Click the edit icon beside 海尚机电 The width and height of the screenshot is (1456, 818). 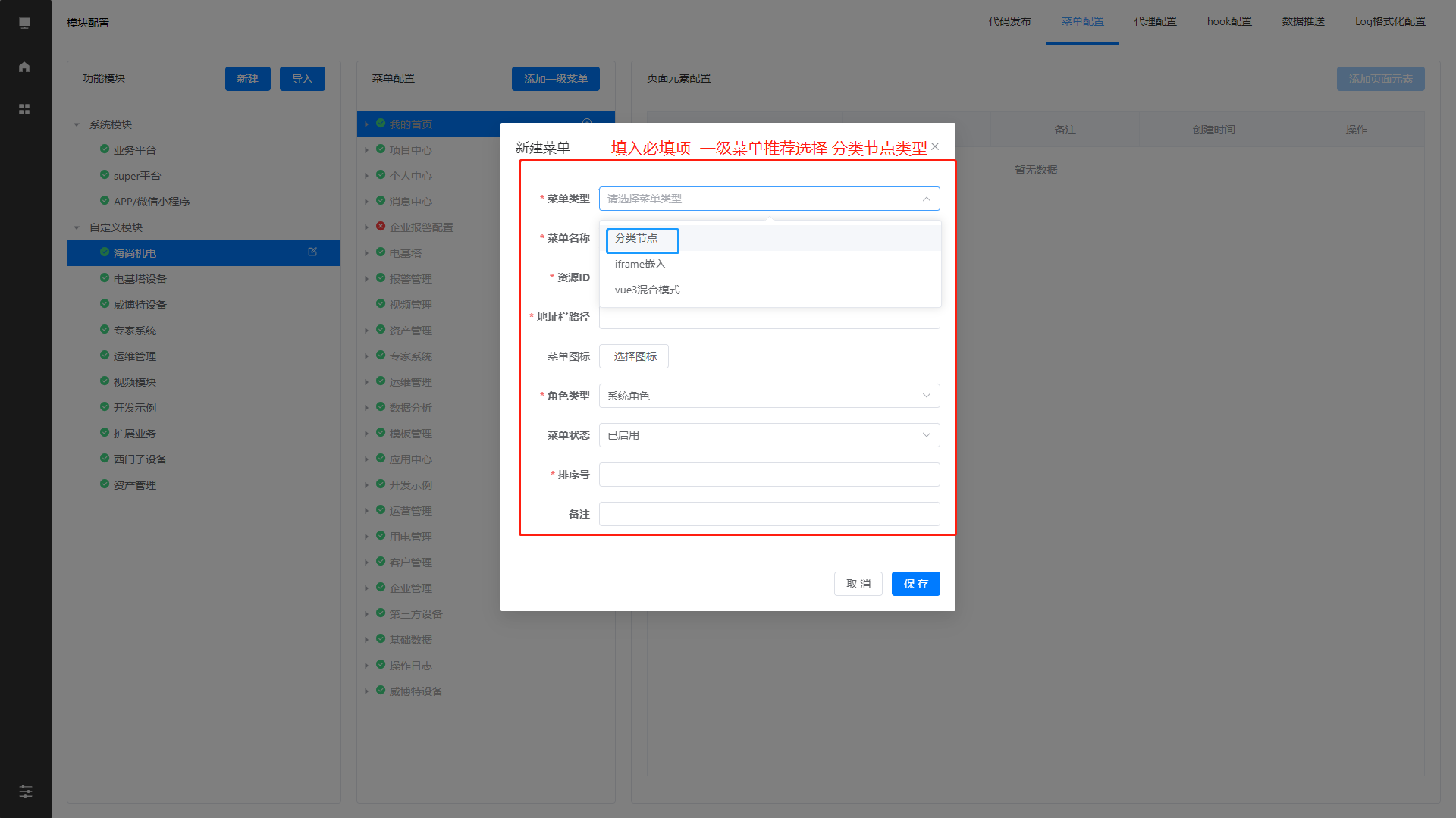tap(312, 252)
